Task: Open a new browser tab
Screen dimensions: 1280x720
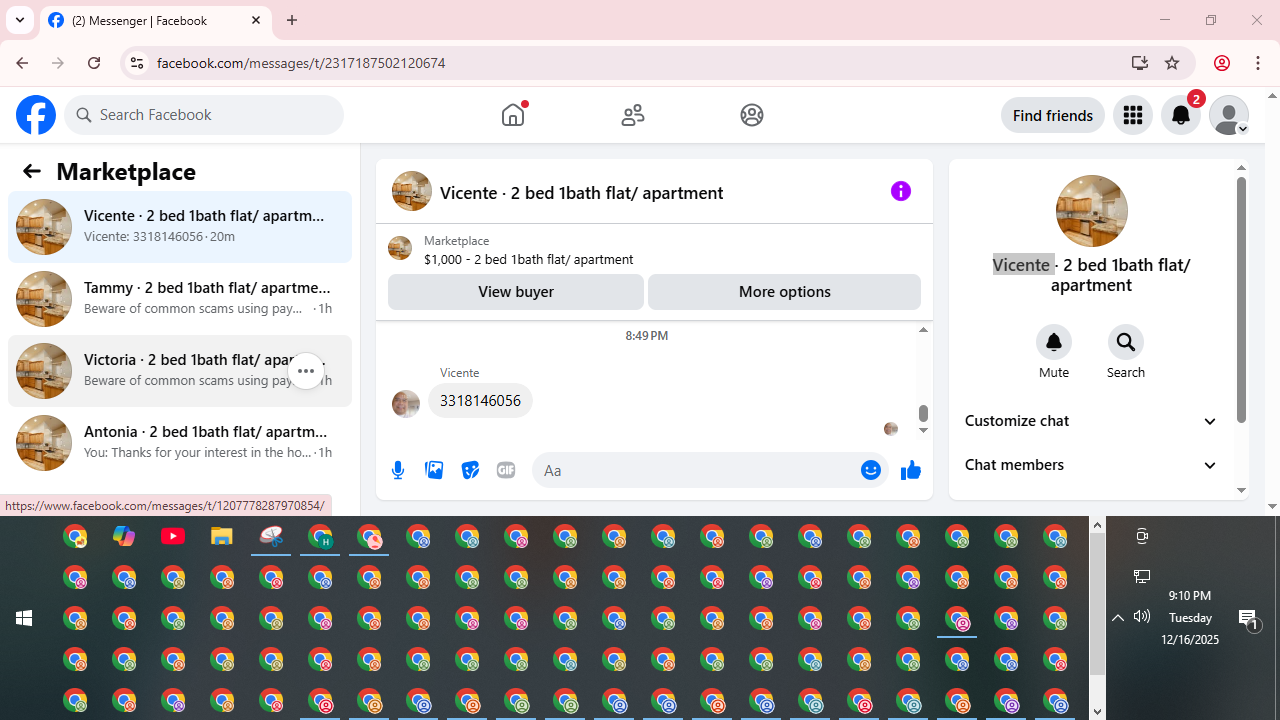Action: pos(292,20)
